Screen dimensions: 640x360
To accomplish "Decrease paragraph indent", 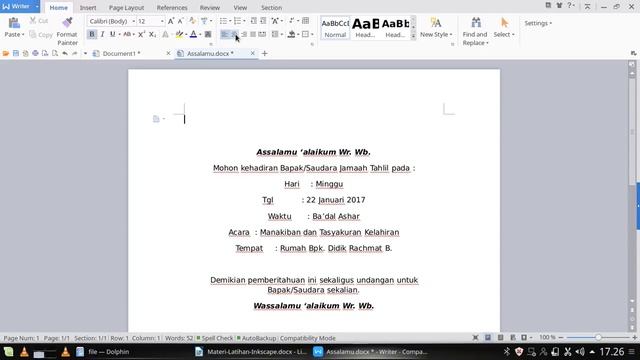I will (253, 21).
